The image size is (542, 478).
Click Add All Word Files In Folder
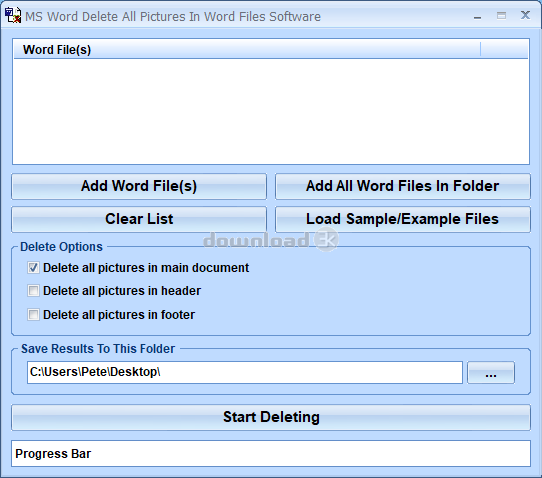(x=403, y=186)
